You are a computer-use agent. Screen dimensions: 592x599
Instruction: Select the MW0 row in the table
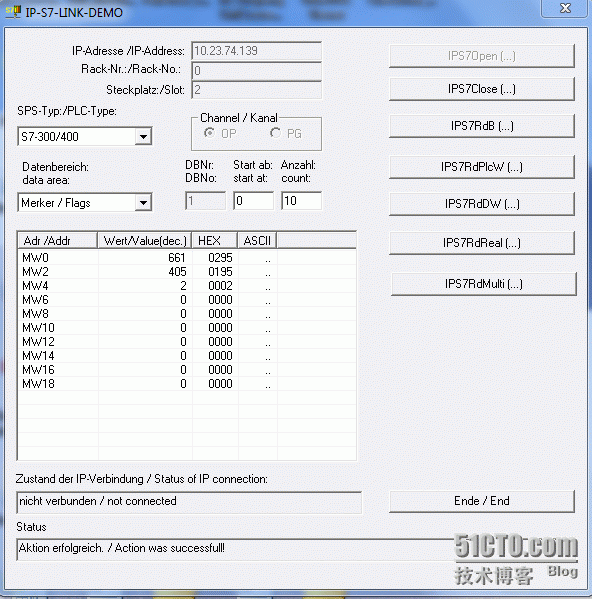pos(187,258)
